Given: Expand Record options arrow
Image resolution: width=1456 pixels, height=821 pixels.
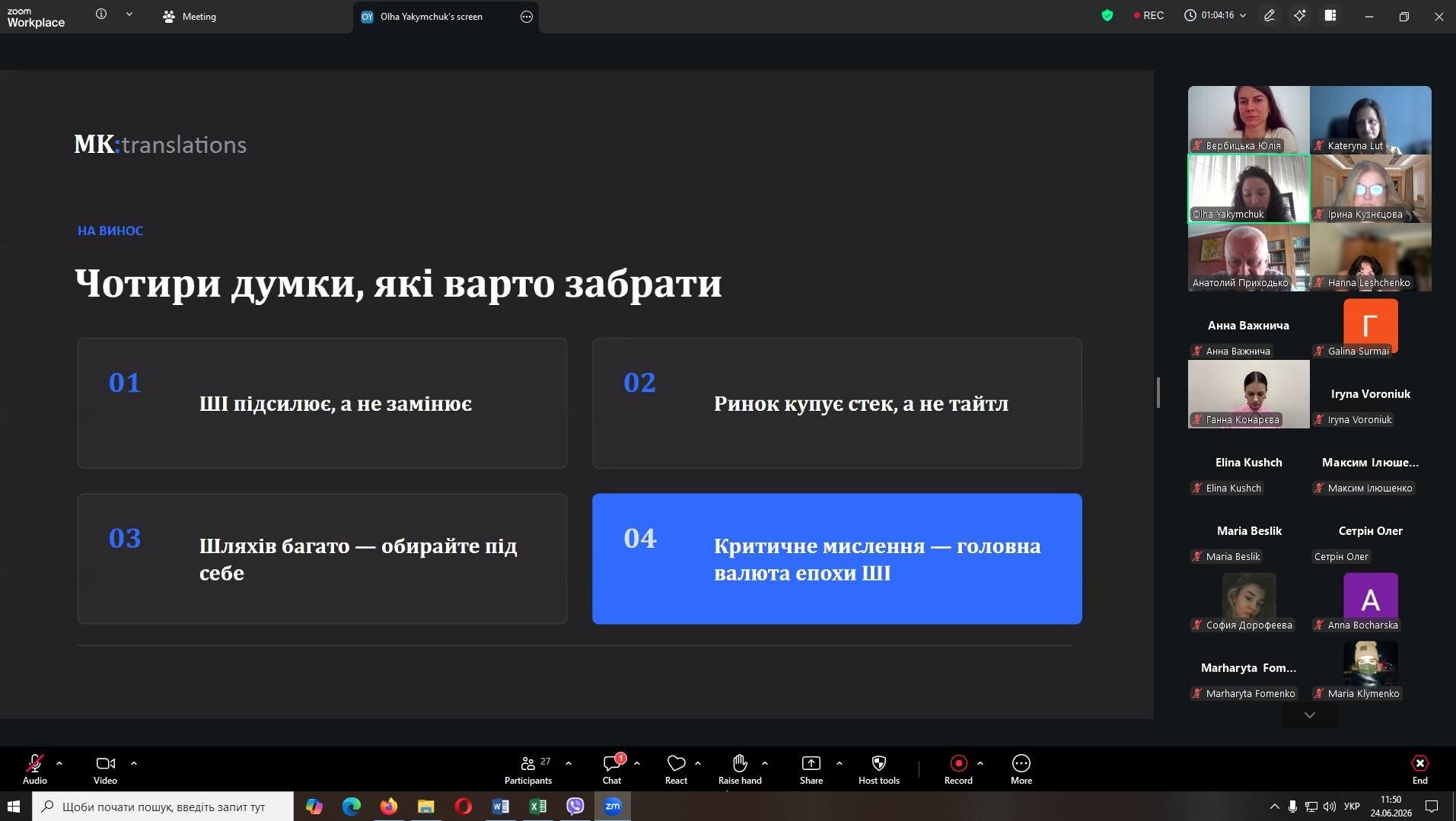Looking at the screenshot, I should pos(980,763).
